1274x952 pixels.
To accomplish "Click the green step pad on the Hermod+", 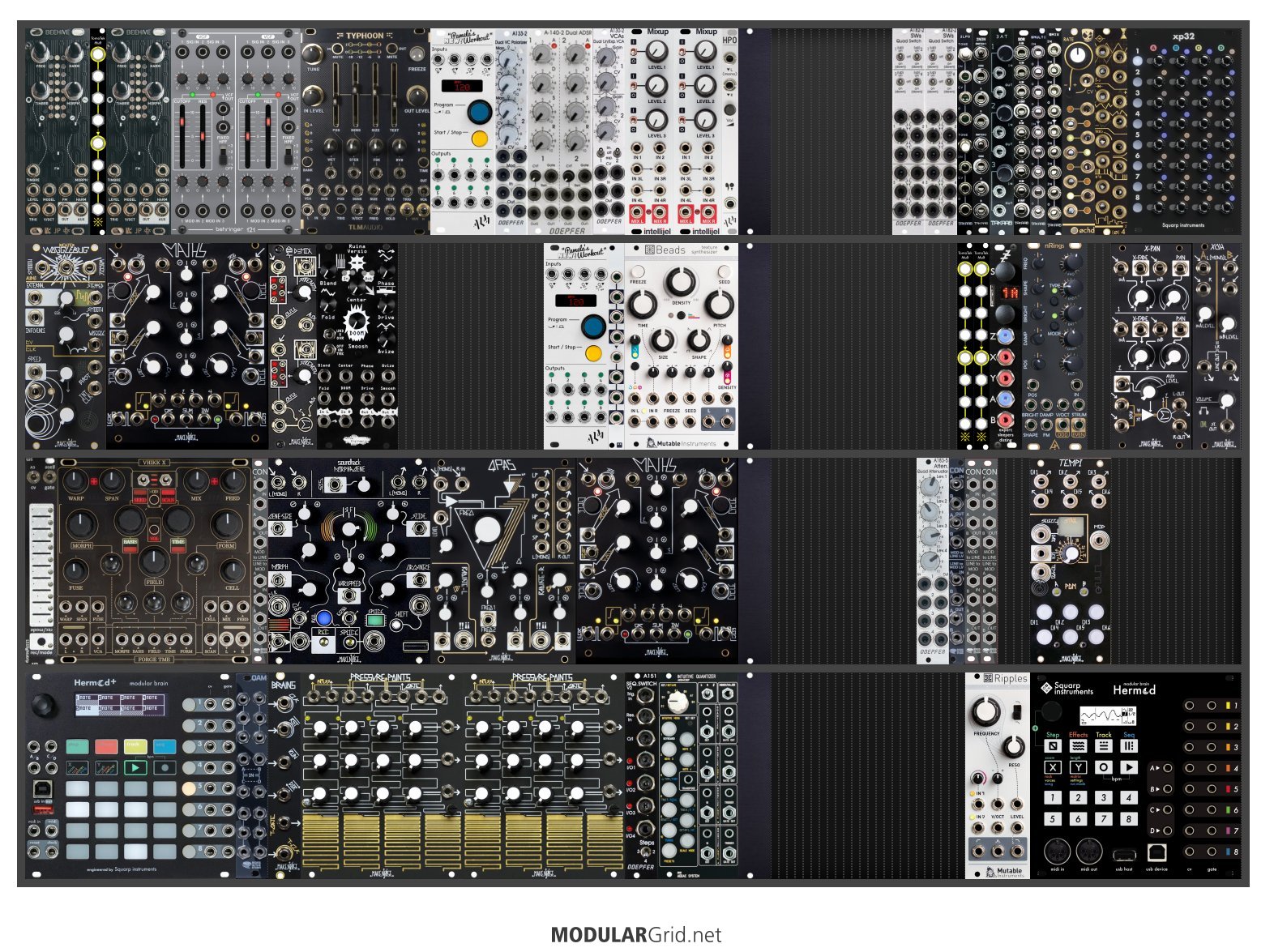I will pos(76,746).
